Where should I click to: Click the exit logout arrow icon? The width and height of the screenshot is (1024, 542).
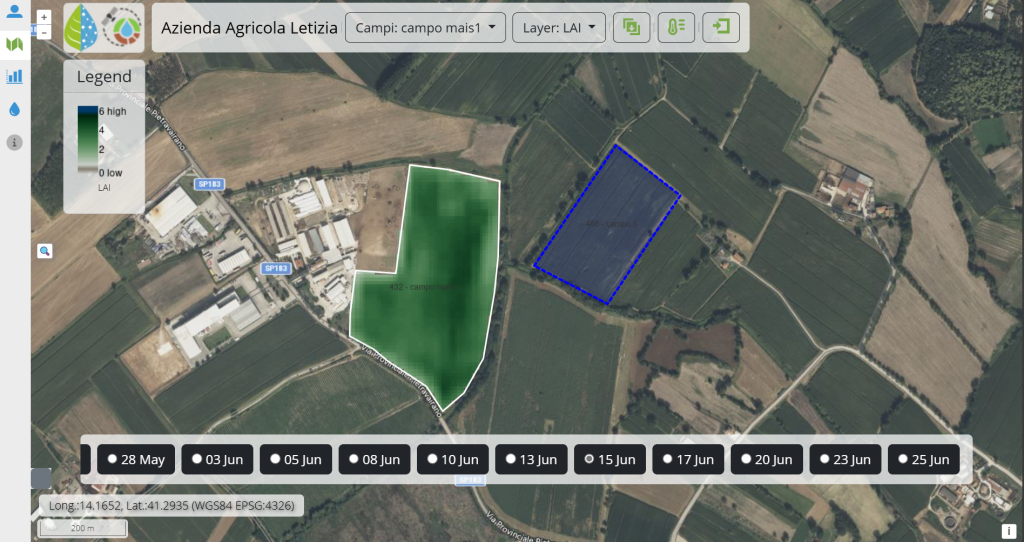[x=721, y=27]
